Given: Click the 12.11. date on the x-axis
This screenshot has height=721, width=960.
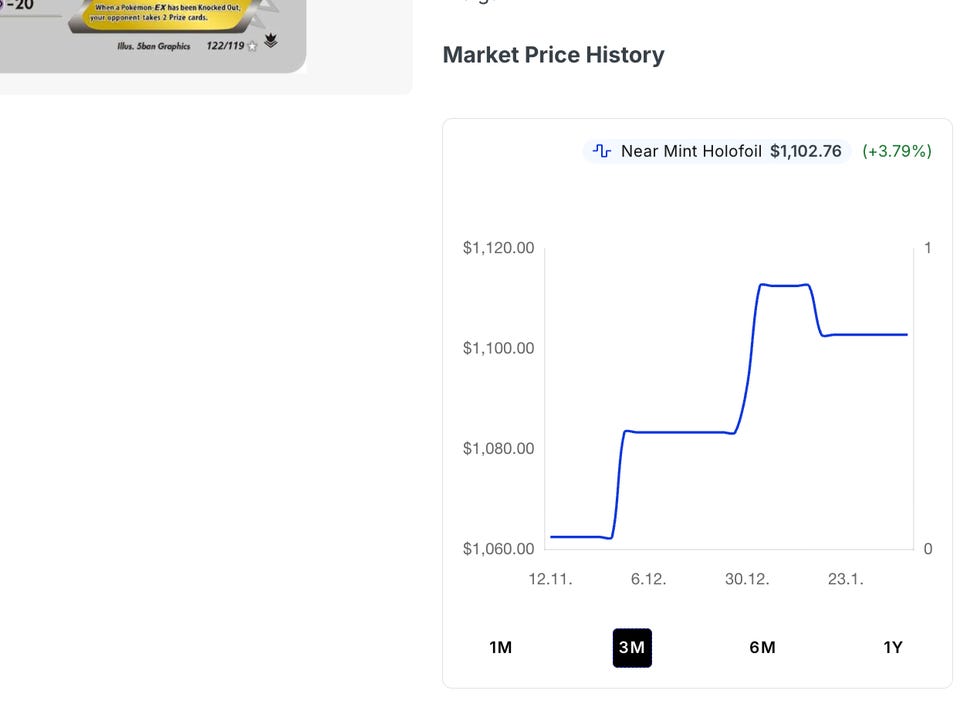Looking at the screenshot, I should tap(550, 579).
